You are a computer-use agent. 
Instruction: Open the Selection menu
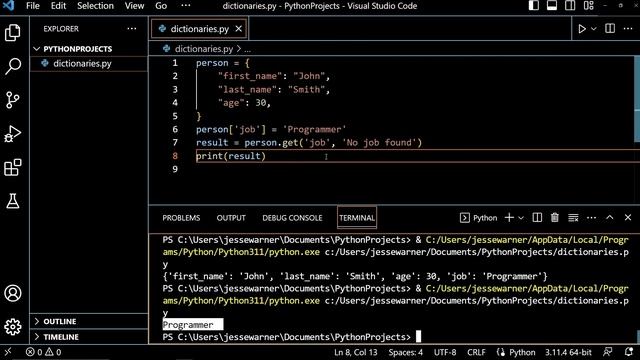point(96,6)
